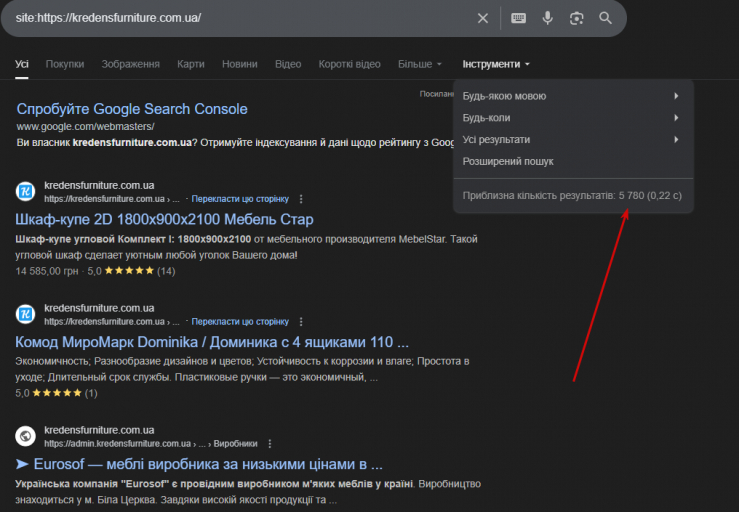The height and width of the screenshot is (512, 739).
Task: Open Шкаф-купе 2D 1800x900x2100 result
Action: [x=165, y=219]
